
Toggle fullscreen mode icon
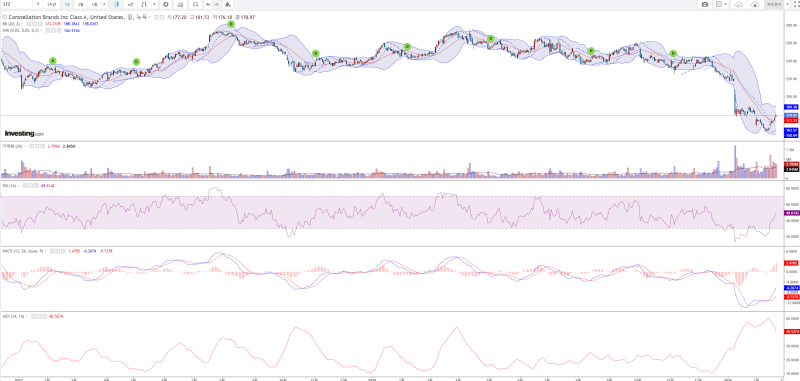tap(796, 4)
